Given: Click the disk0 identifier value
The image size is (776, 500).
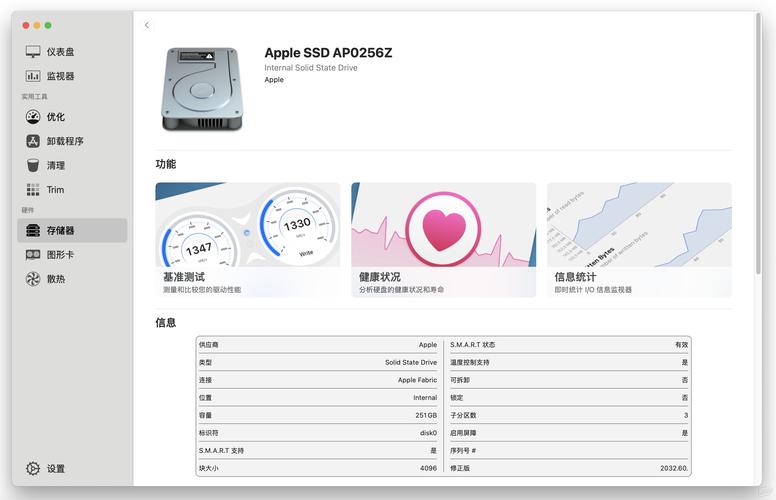Looking at the screenshot, I should coord(428,433).
